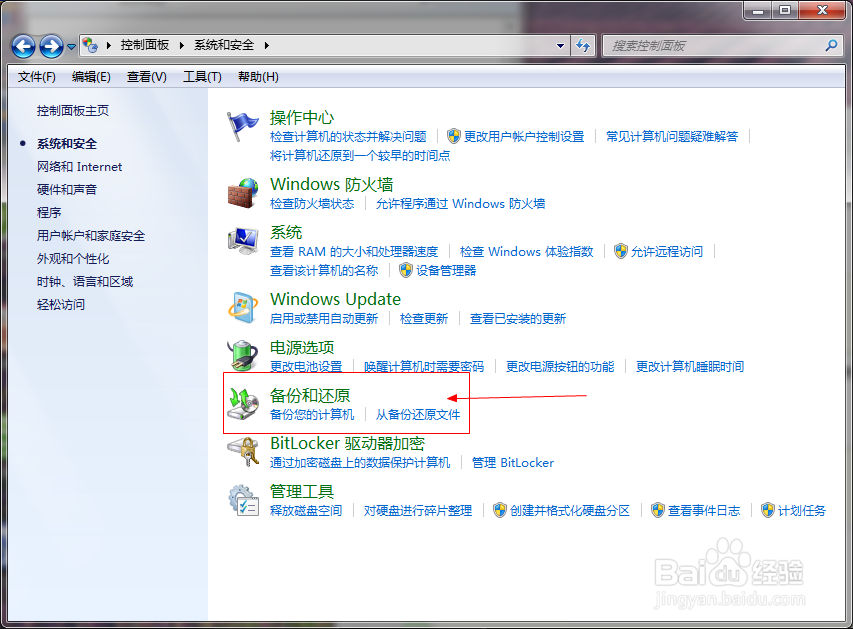Open the 工具(T) menu

click(x=201, y=76)
